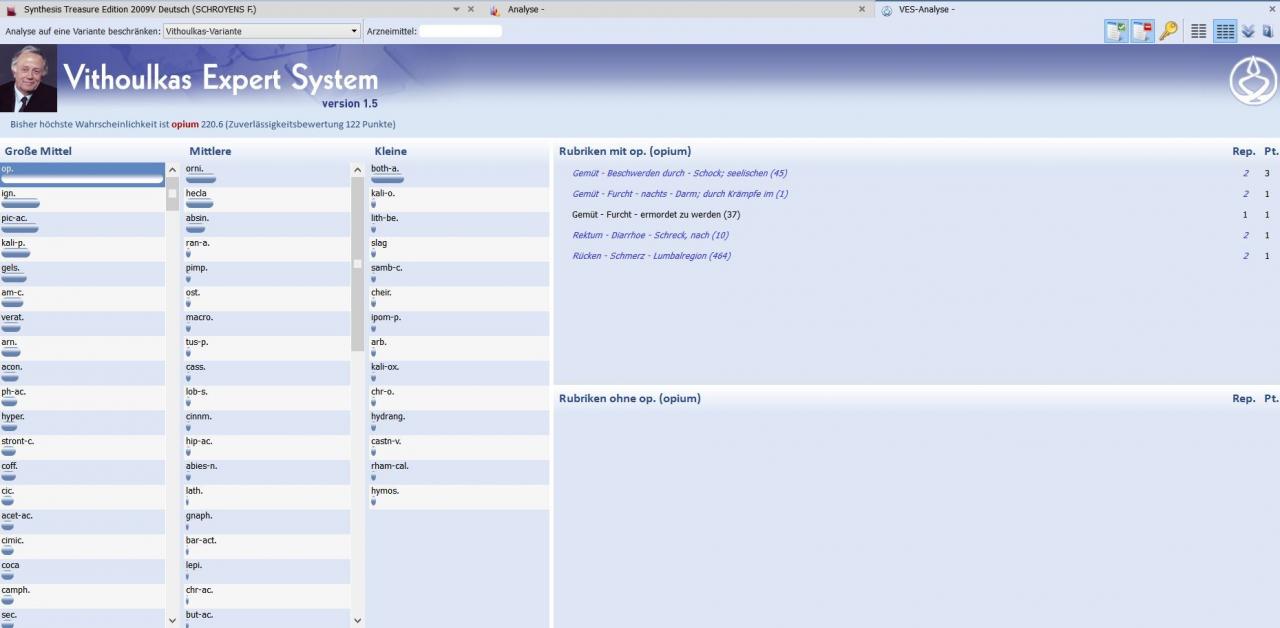The height and width of the screenshot is (628, 1280).
Task: Click the round logo emblem in banner
Action: coord(1252,81)
